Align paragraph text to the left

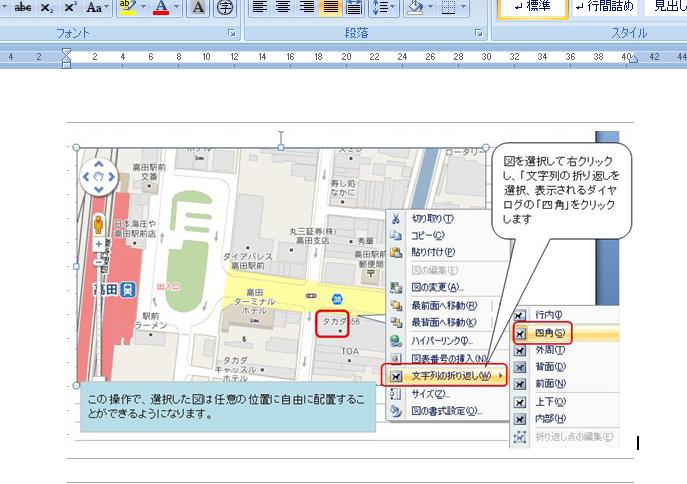point(259,7)
